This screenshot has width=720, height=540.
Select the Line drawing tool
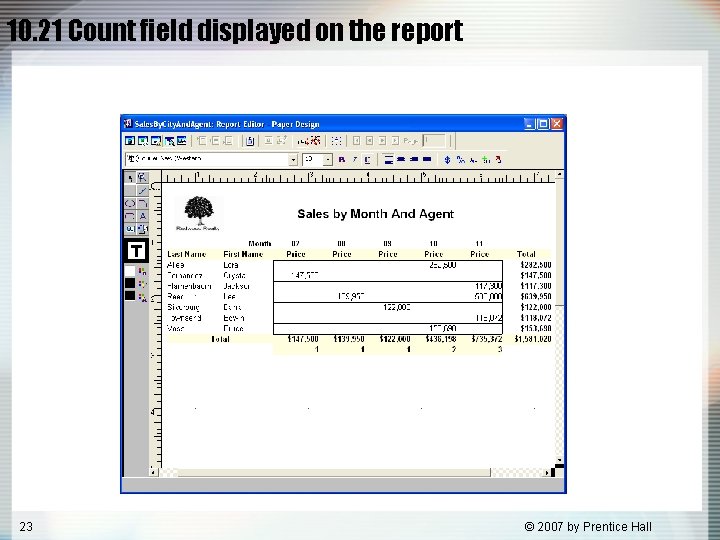point(142,190)
